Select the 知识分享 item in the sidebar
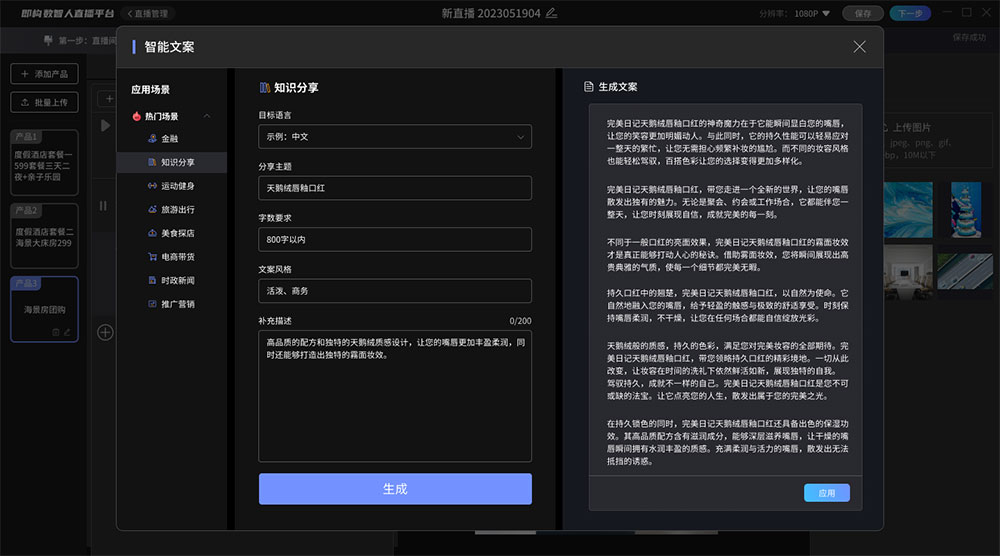Image resolution: width=1000 pixels, height=556 pixels. point(177,162)
